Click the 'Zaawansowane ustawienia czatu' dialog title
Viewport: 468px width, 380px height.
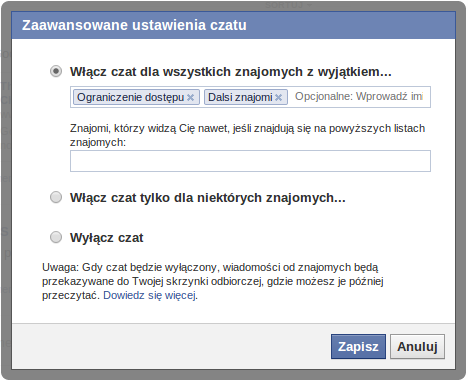point(134,25)
